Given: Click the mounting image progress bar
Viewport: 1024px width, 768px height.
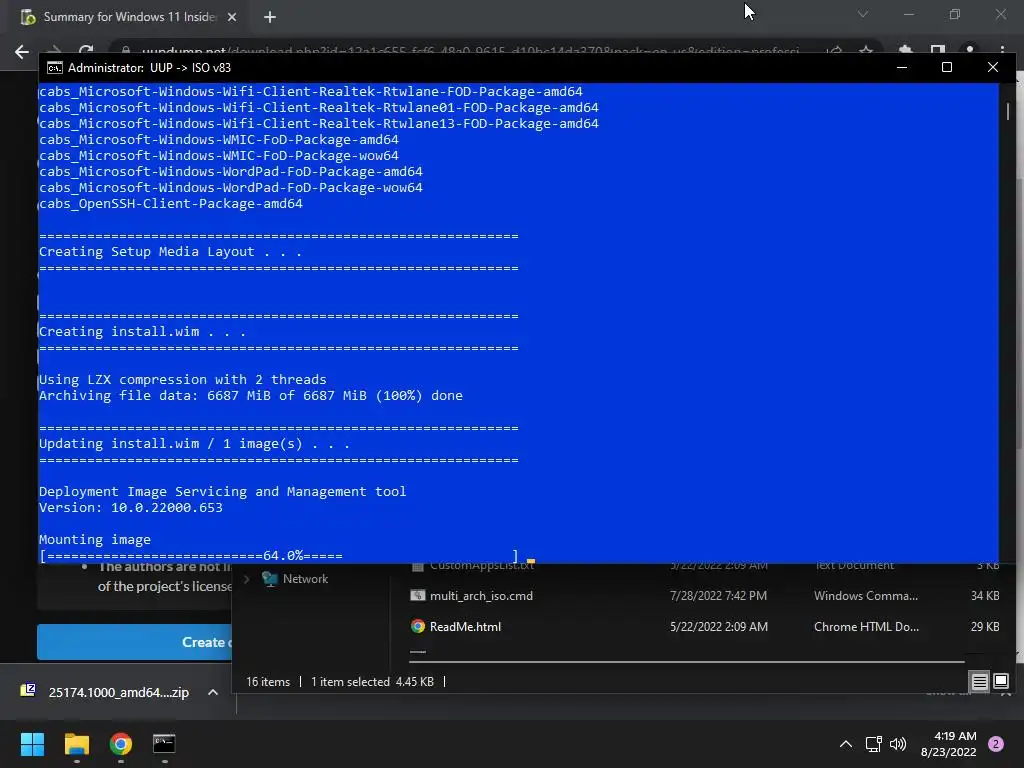Looking at the screenshot, I should (x=279, y=556).
